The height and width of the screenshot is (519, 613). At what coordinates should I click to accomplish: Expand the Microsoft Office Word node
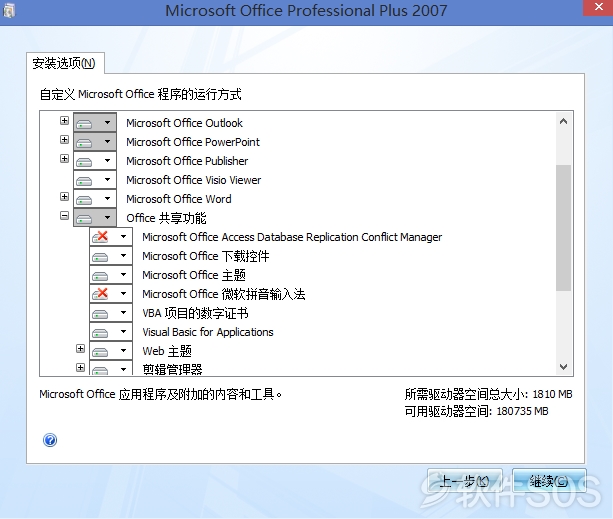pos(65,197)
